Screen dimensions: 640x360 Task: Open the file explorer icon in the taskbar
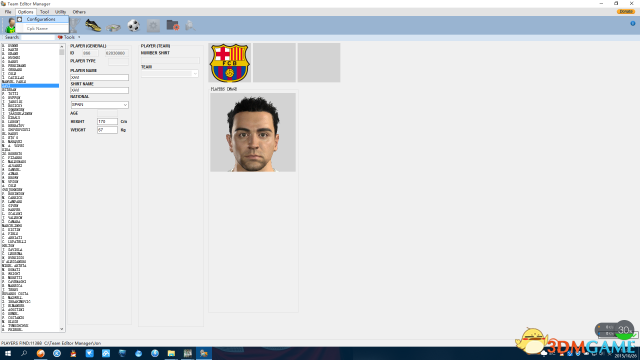pyautogui.click(x=171, y=353)
